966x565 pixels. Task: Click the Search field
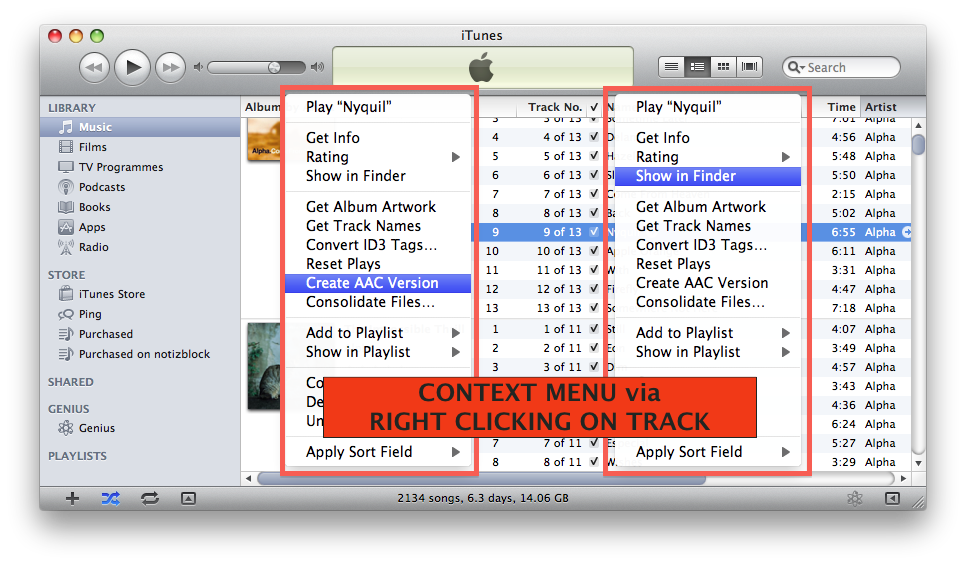point(841,67)
